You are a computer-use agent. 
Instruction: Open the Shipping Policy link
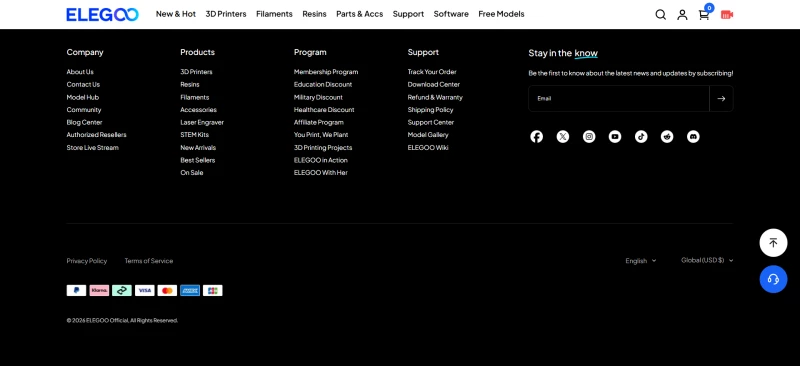(x=431, y=110)
